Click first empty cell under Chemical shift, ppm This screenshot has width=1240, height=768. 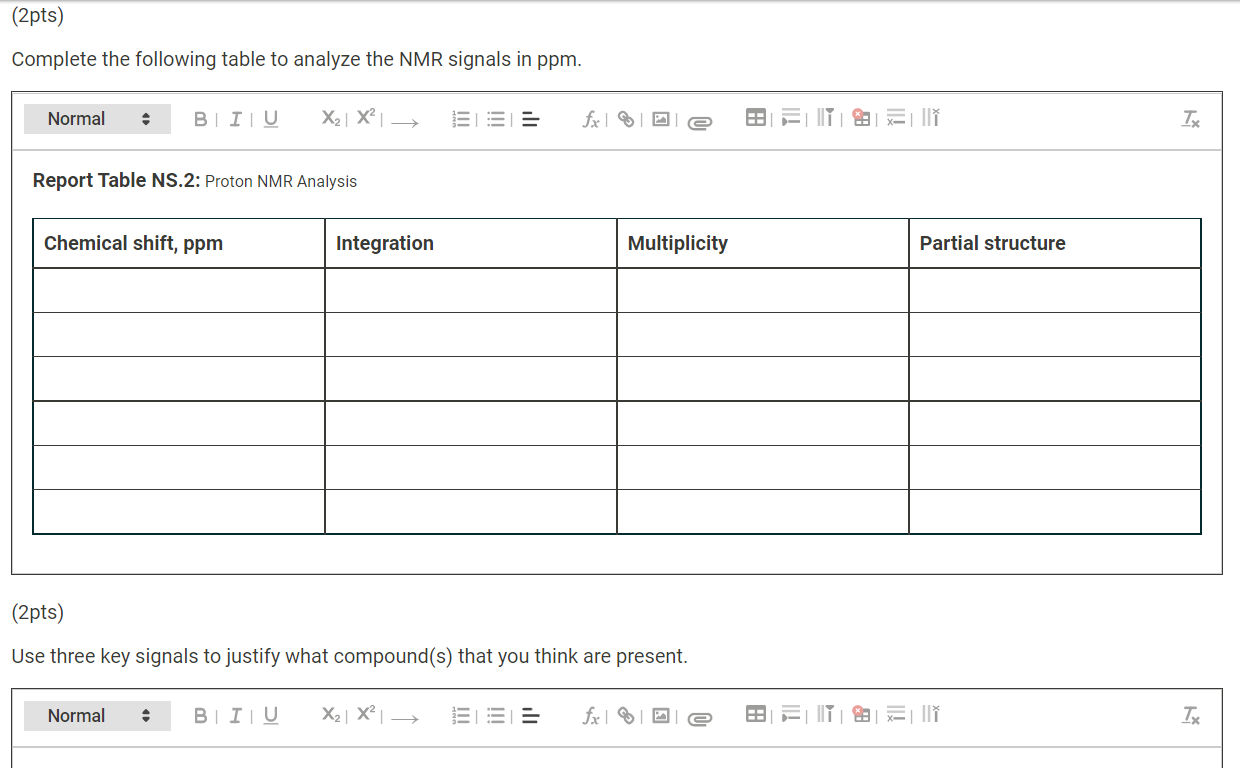coord(179,290)
